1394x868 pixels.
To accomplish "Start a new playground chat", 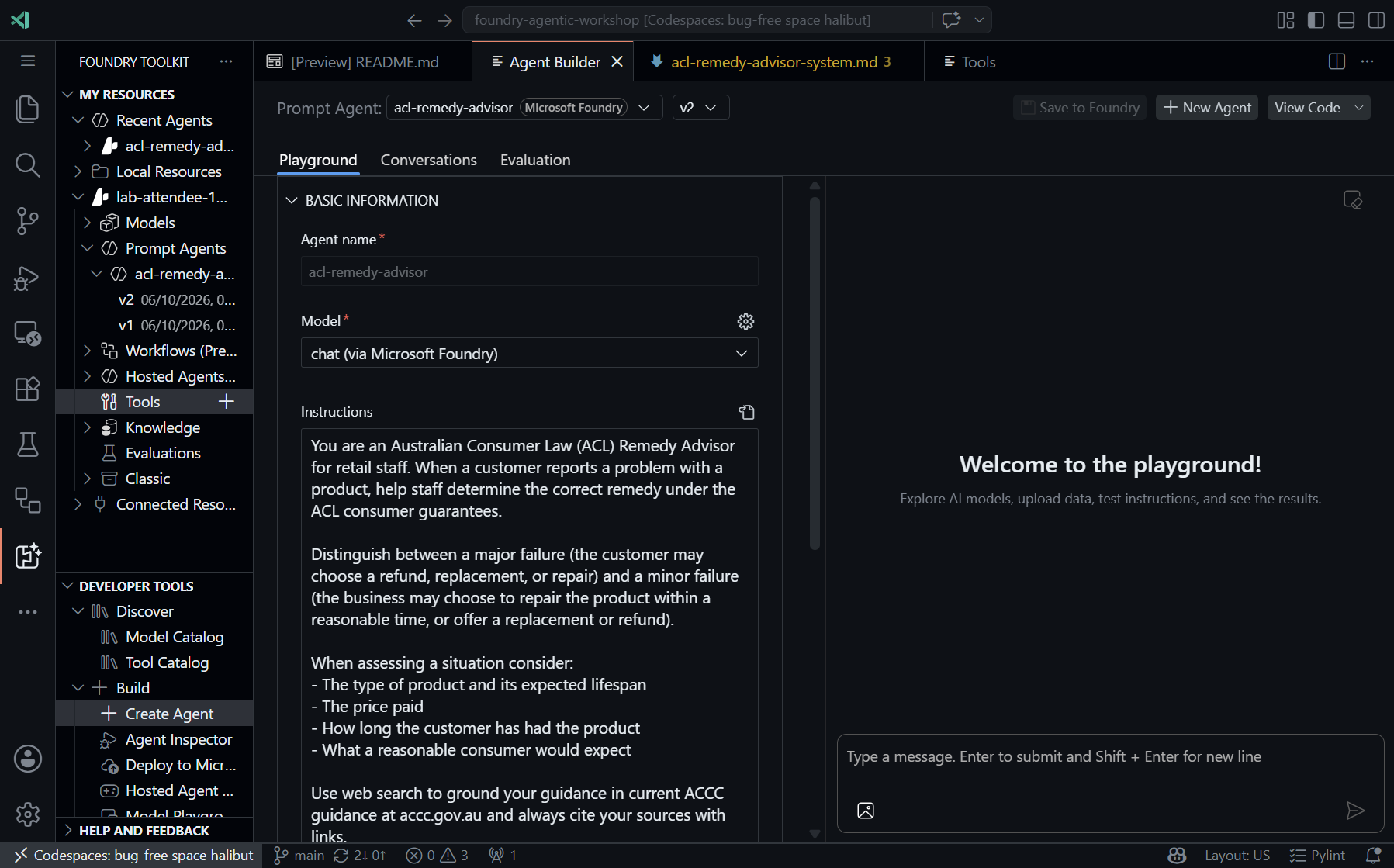I will (x=1353, y=200).
